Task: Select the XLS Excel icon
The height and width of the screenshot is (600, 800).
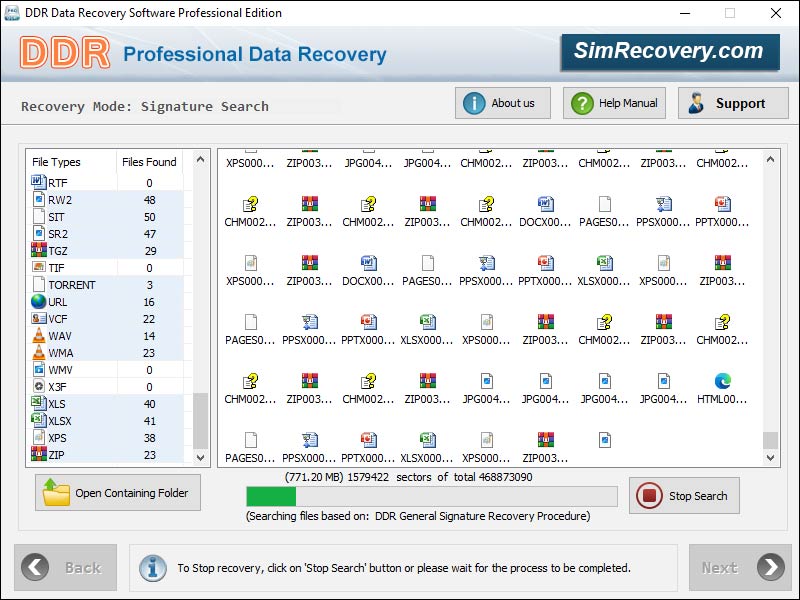Action: pyautogui.click(x=39, y=403)
